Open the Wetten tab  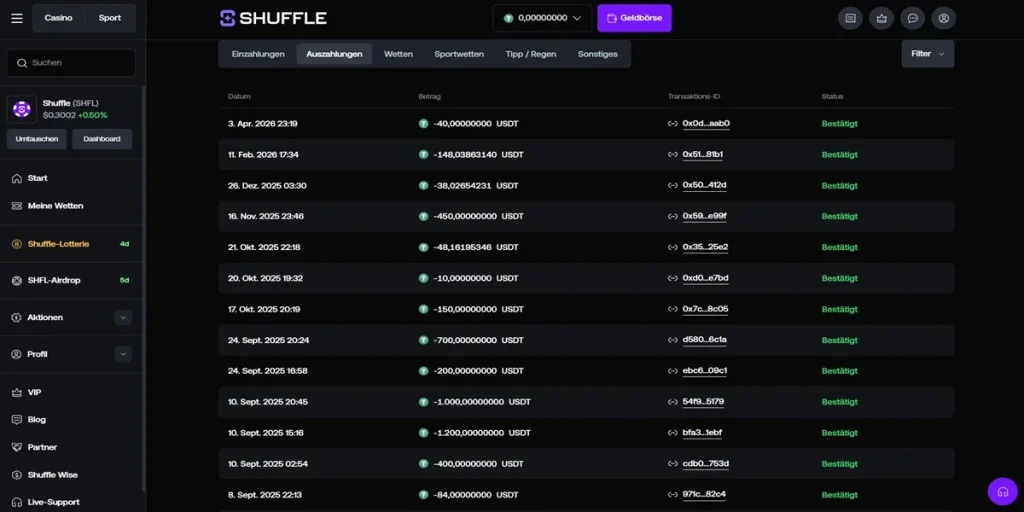coord(398,54)
